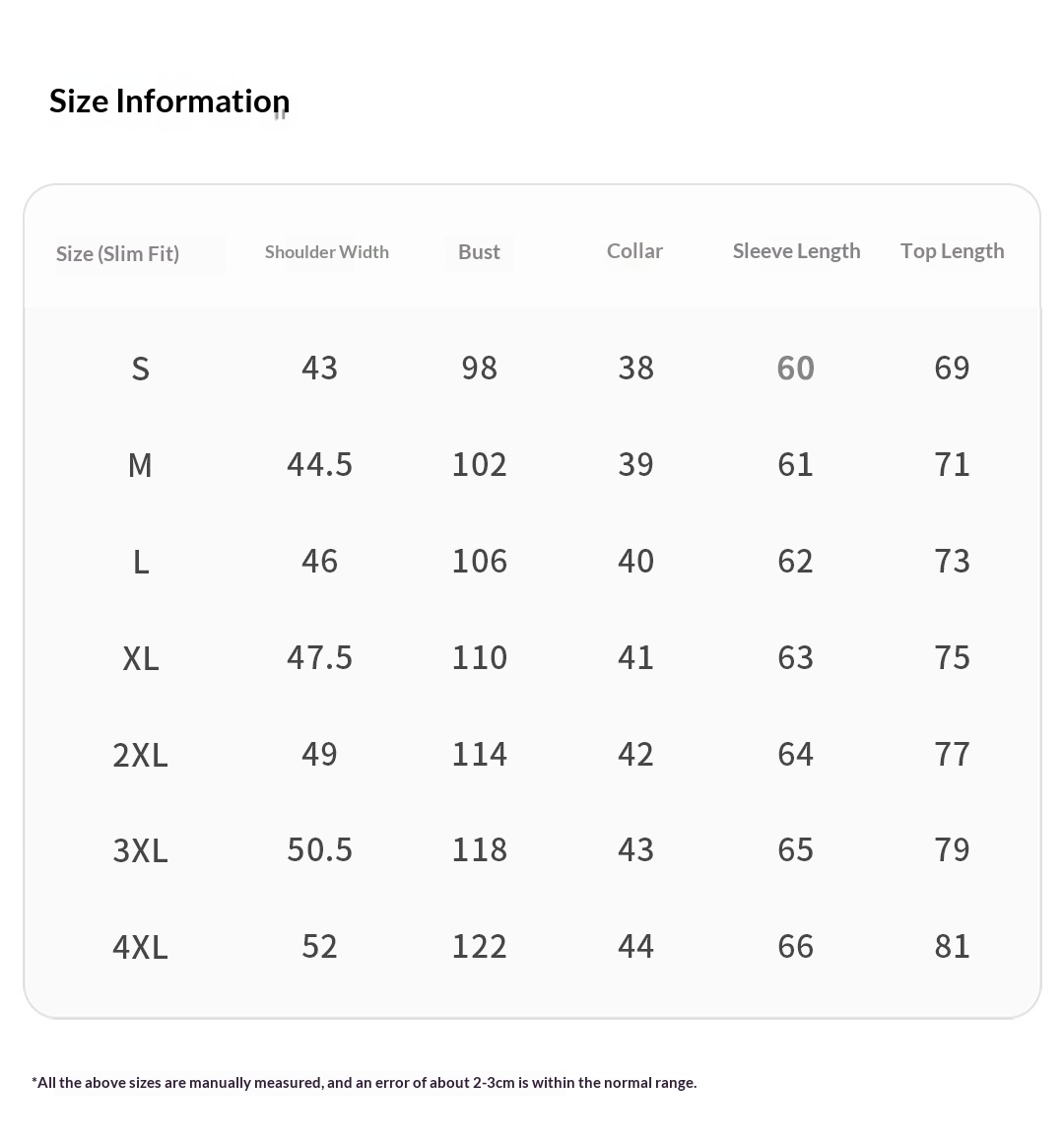Select the Collar column header
The height and width of the screenshot is (1145, 1064).
pos(634,251)
